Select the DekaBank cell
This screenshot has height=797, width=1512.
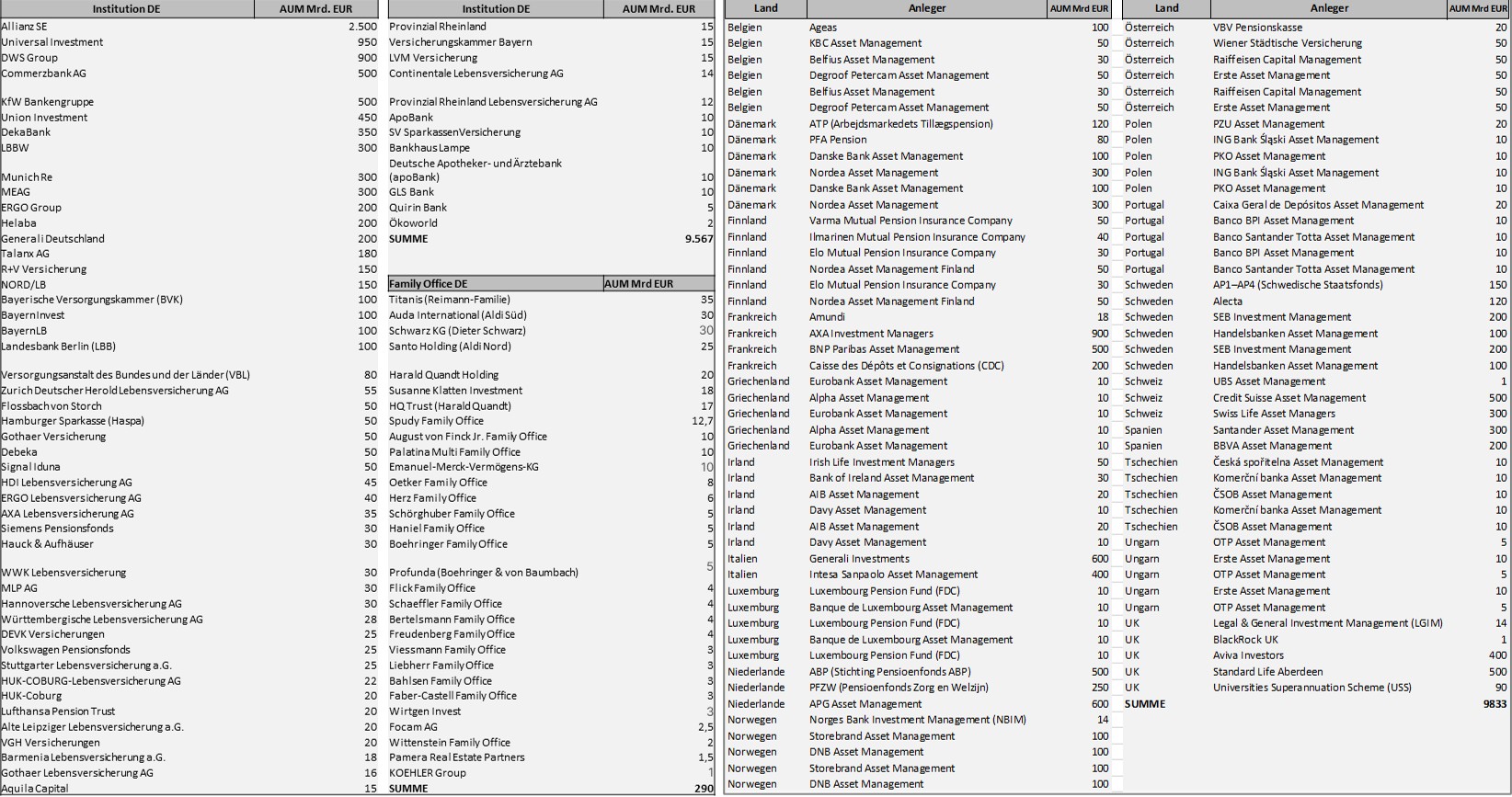click(x=26, y=132)
